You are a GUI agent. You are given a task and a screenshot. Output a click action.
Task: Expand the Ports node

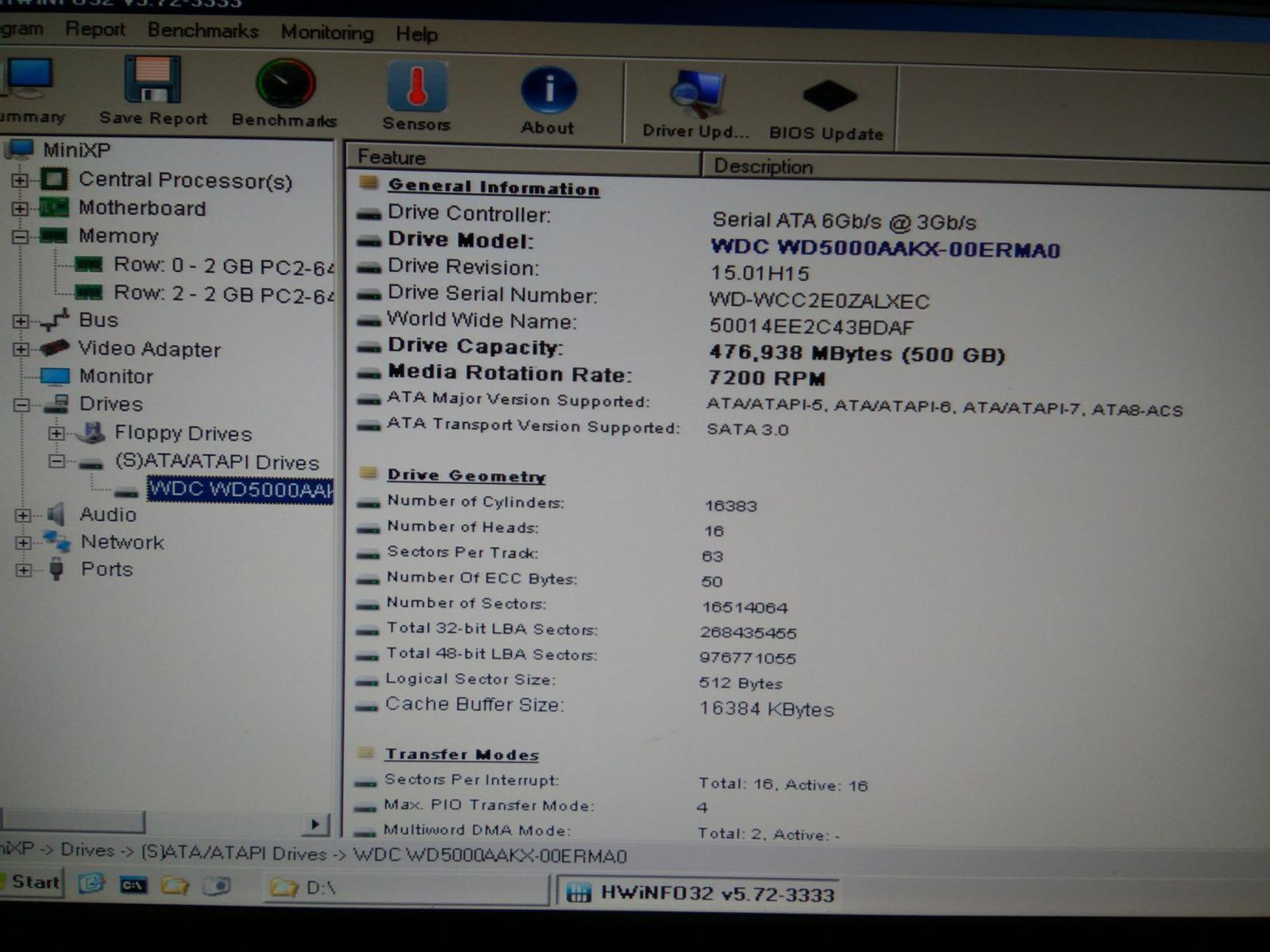[24, 570]
